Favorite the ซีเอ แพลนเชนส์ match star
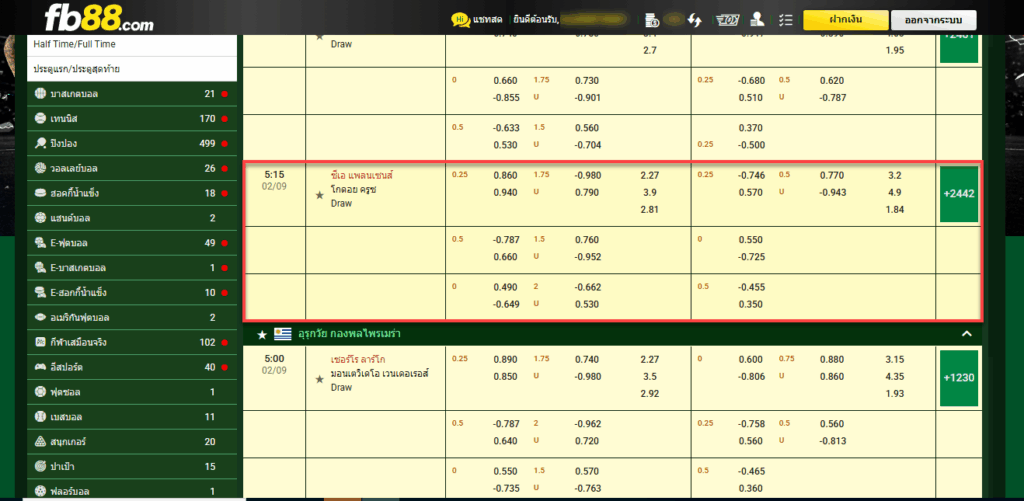Viewport: 1024px width, 501px height. 319,195
